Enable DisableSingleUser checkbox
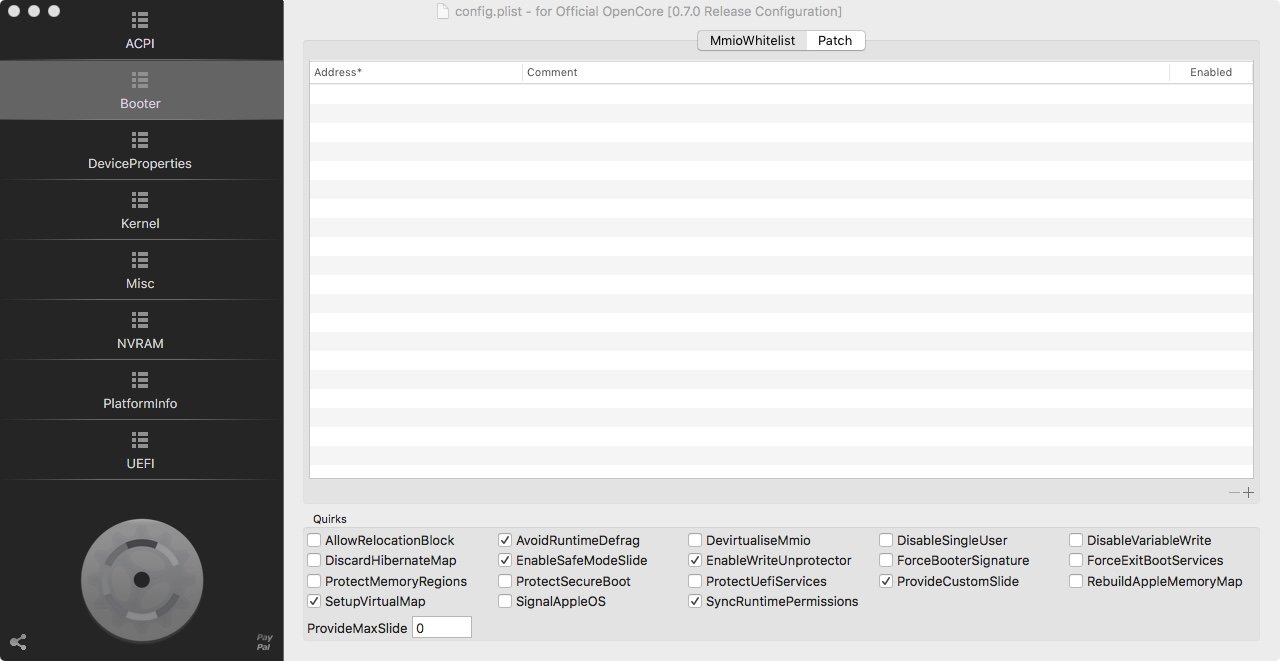This screenshot has width=1280, height=661. pos(886,540)
